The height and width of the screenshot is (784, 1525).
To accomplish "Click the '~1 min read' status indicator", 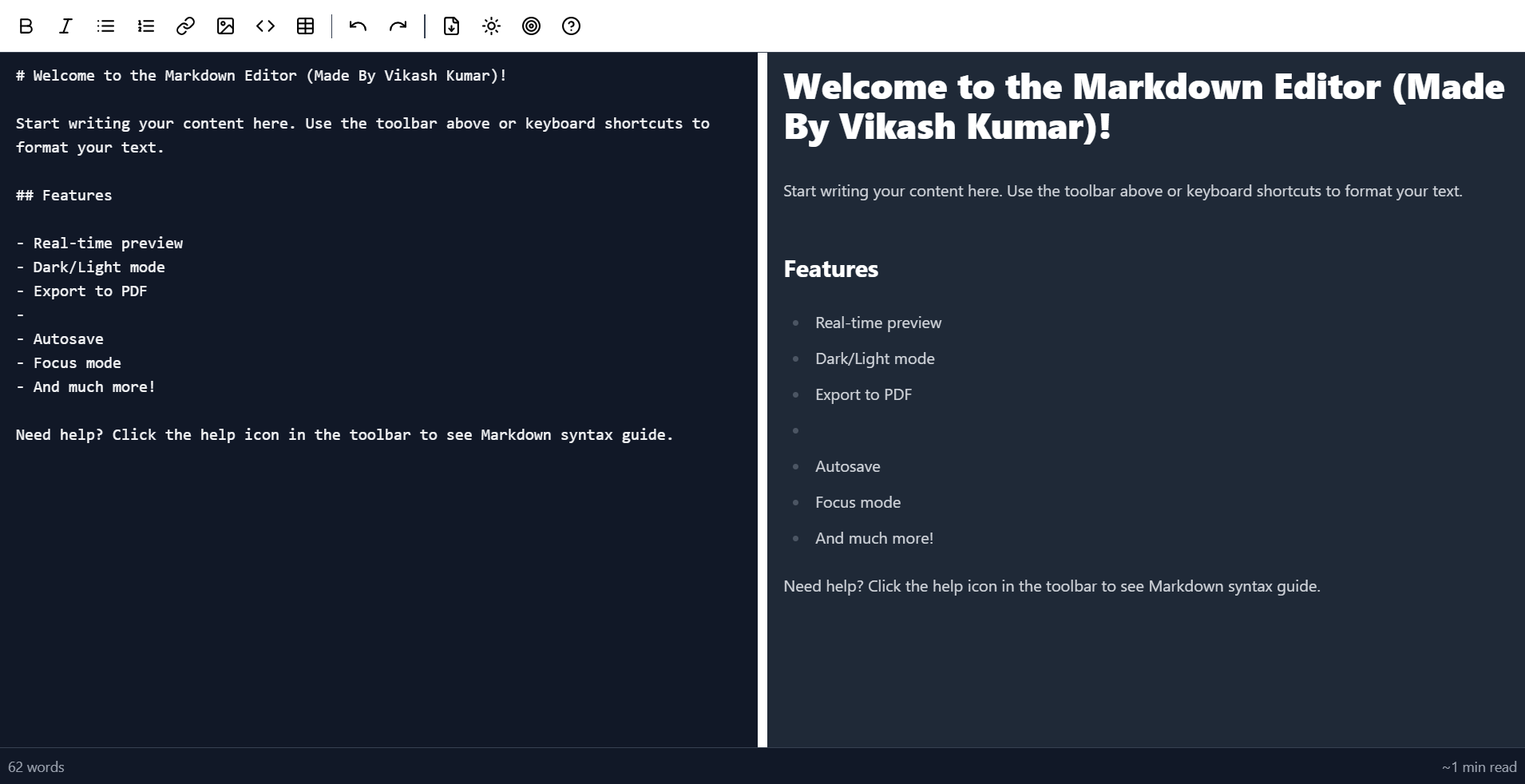I will 1479,767.
